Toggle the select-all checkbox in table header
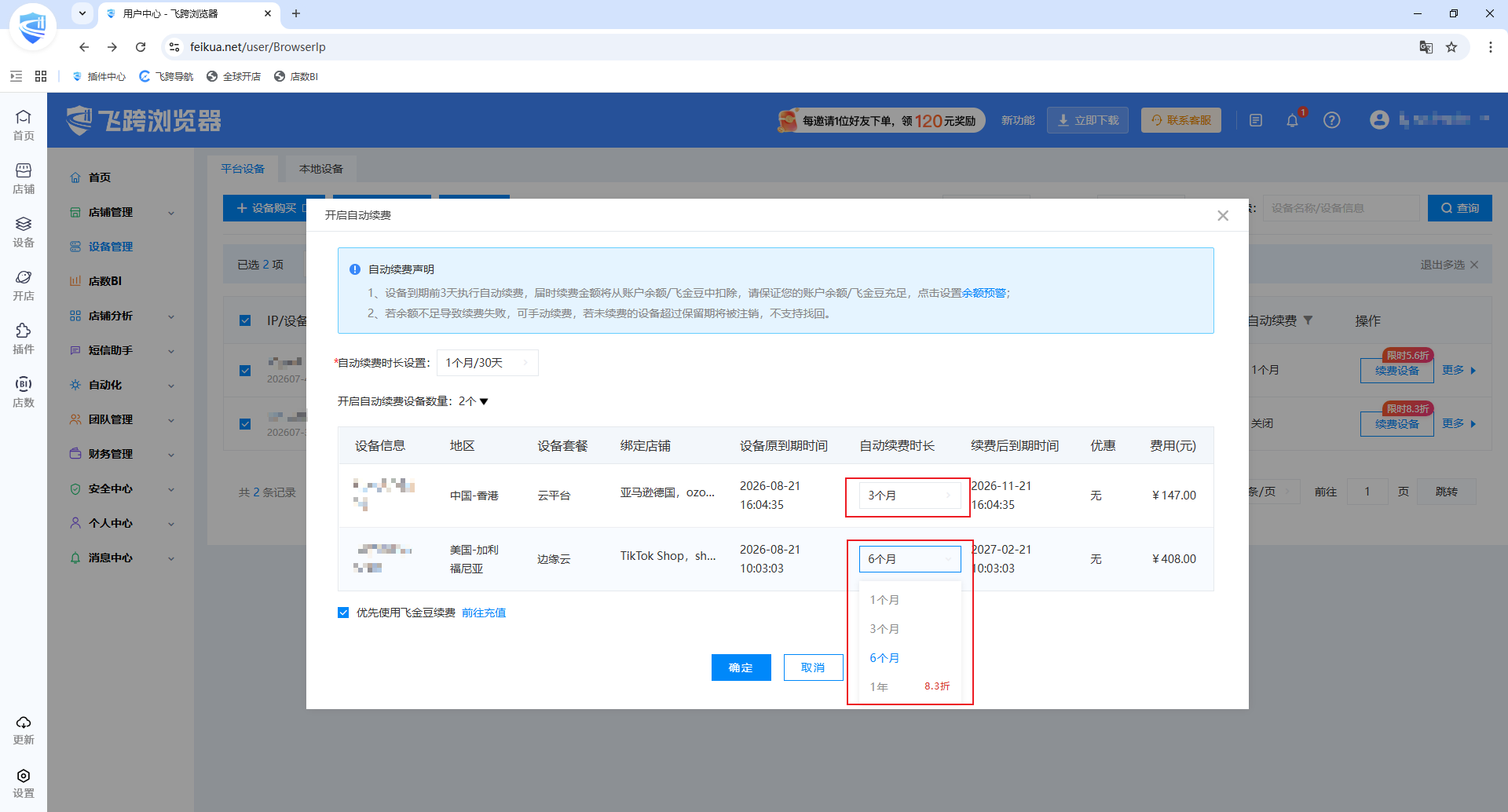Viewport: 1508px width, 812px height. point(245,320)
